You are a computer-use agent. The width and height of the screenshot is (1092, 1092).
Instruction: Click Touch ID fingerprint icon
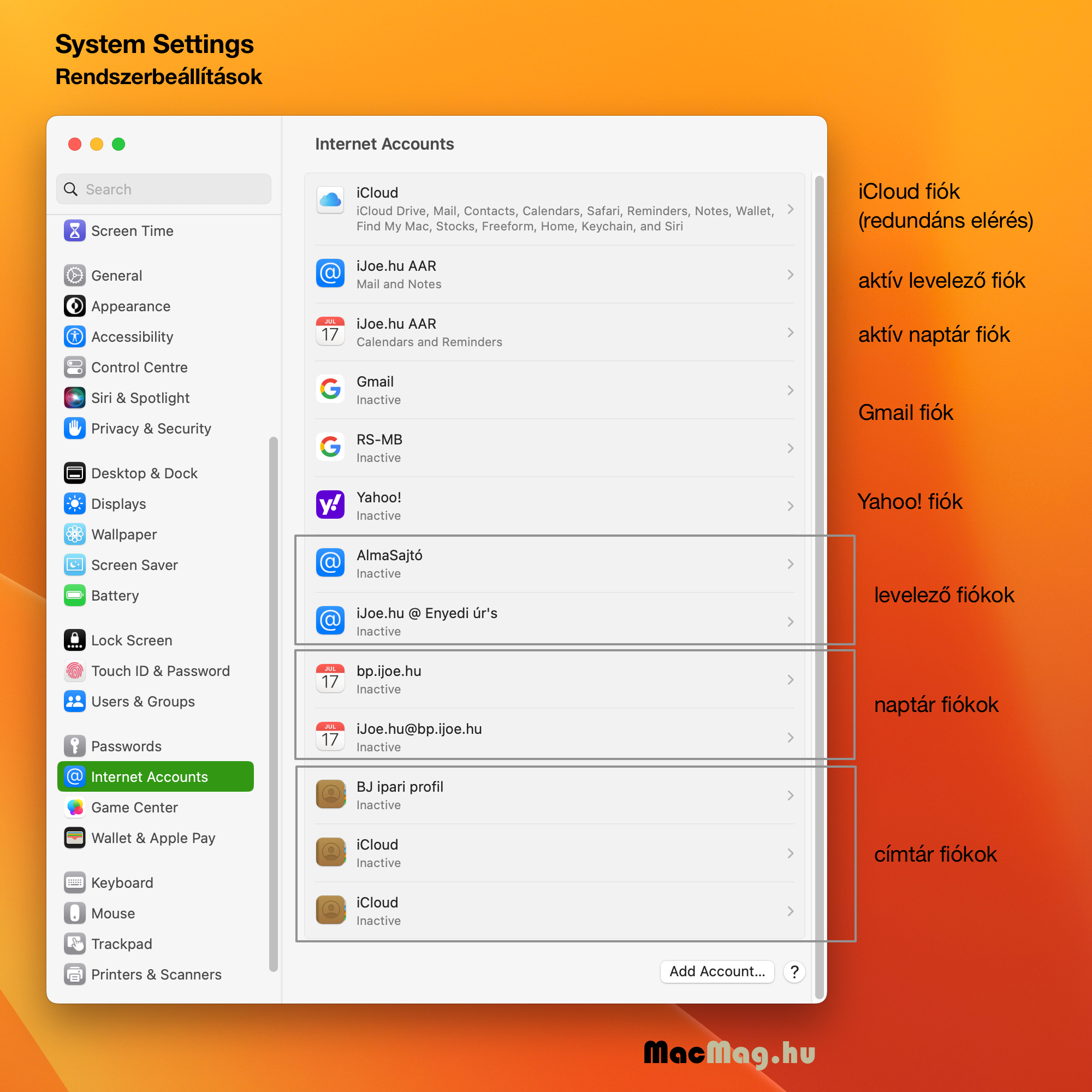[75, 670]
